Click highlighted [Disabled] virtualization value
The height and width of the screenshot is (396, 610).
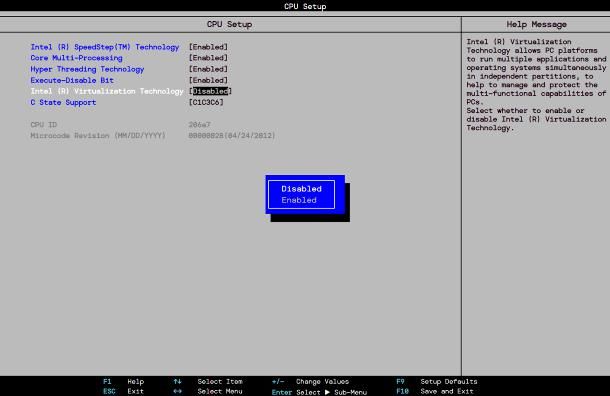click(210, 91)
